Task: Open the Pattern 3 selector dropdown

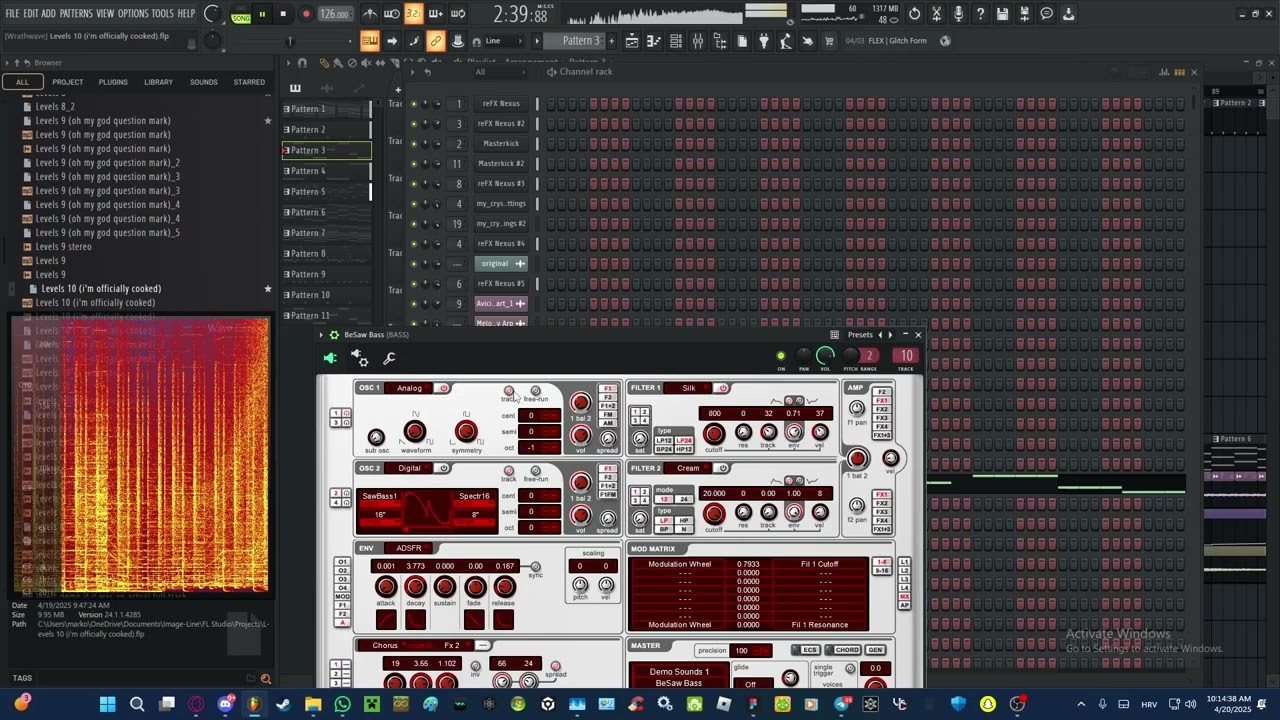Action: [x=581, y=41]
